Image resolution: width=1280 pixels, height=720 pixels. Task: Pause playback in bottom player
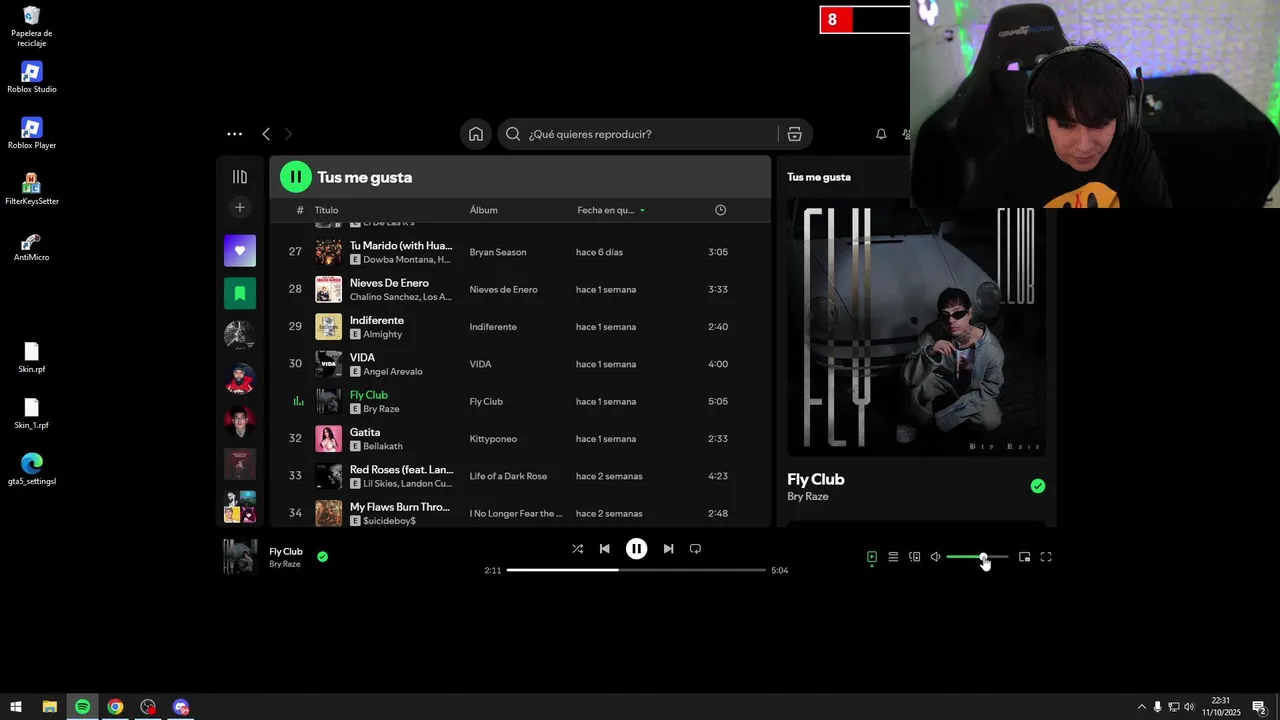(x=636, y=549)
